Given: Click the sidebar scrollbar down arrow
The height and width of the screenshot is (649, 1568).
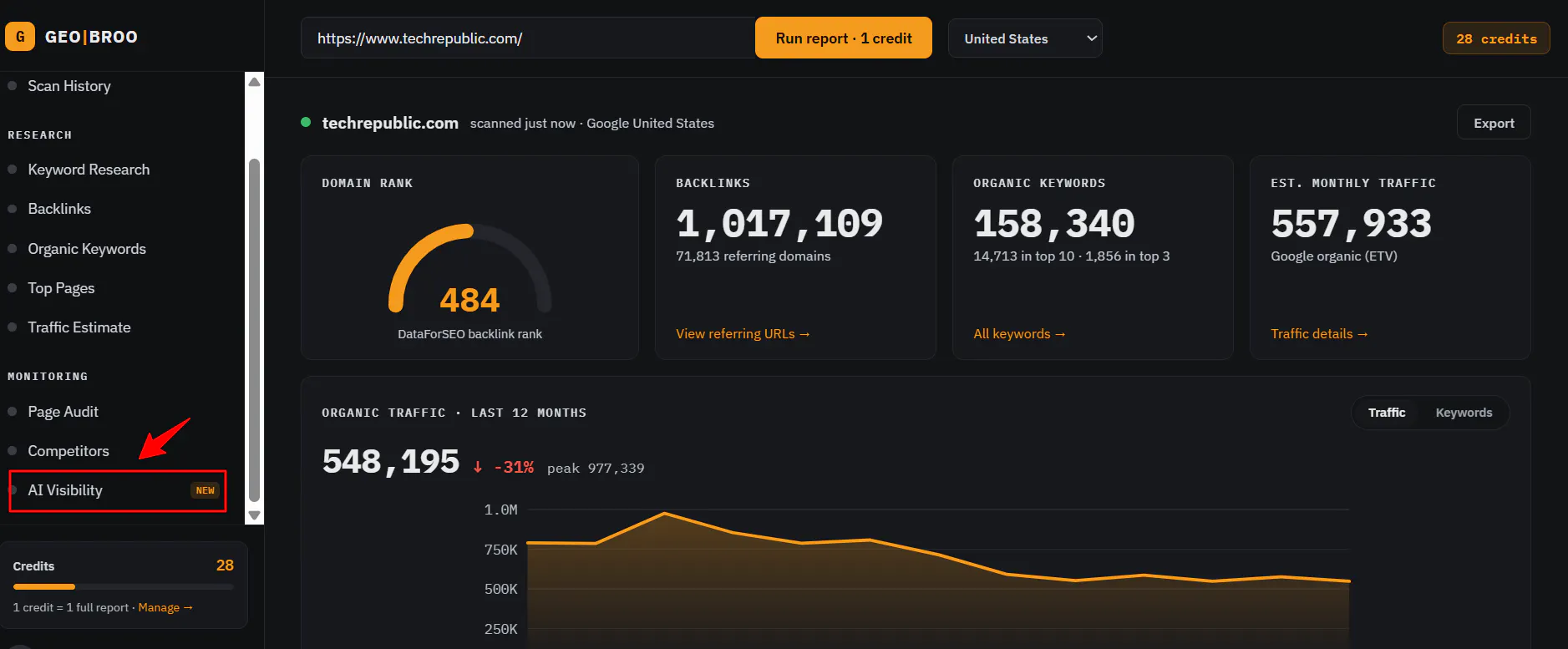Looking at the screenshot, I should pyautogui.click(x=255, y=515).
